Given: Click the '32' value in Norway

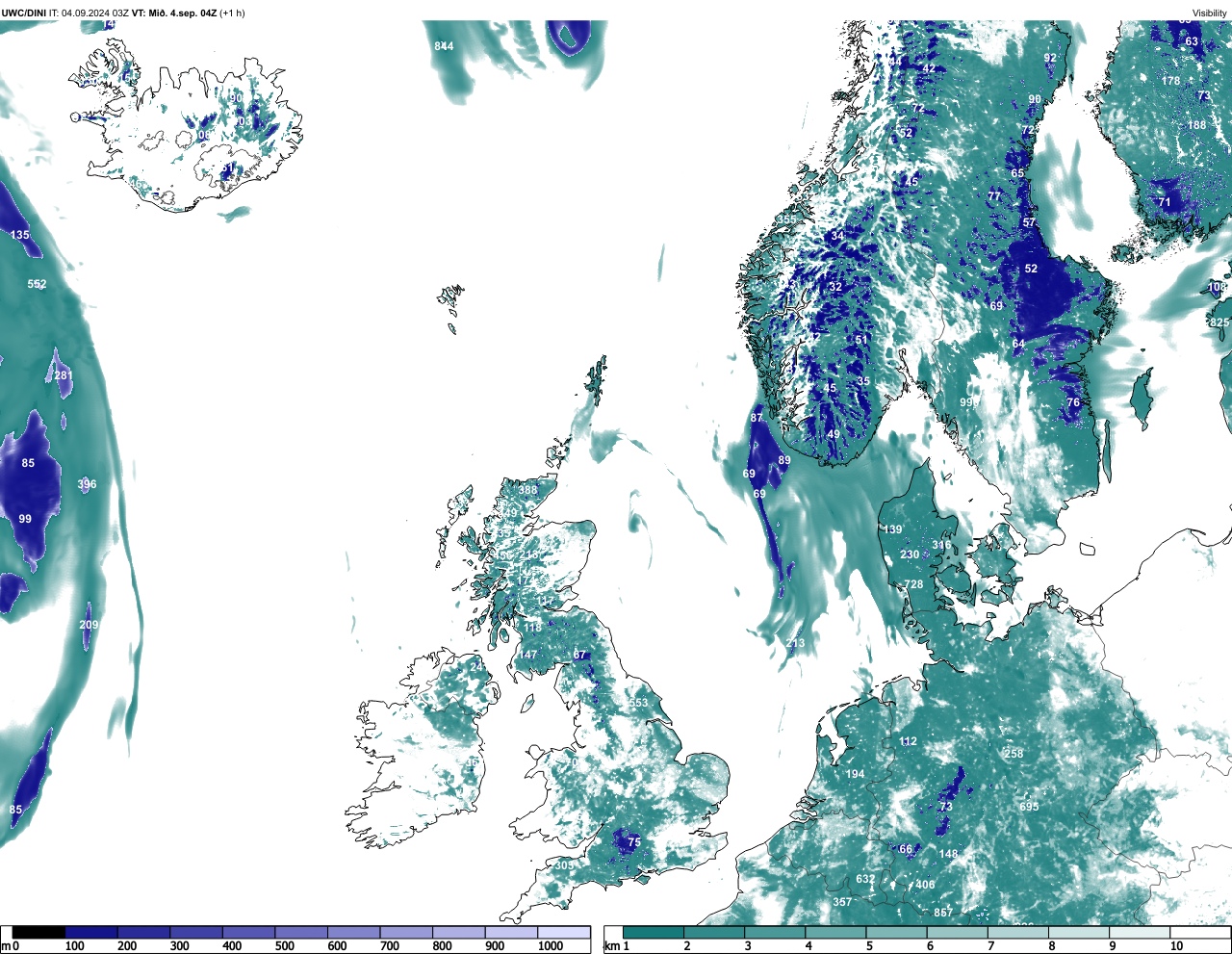Looking at the screenshot, I should 835,287.
